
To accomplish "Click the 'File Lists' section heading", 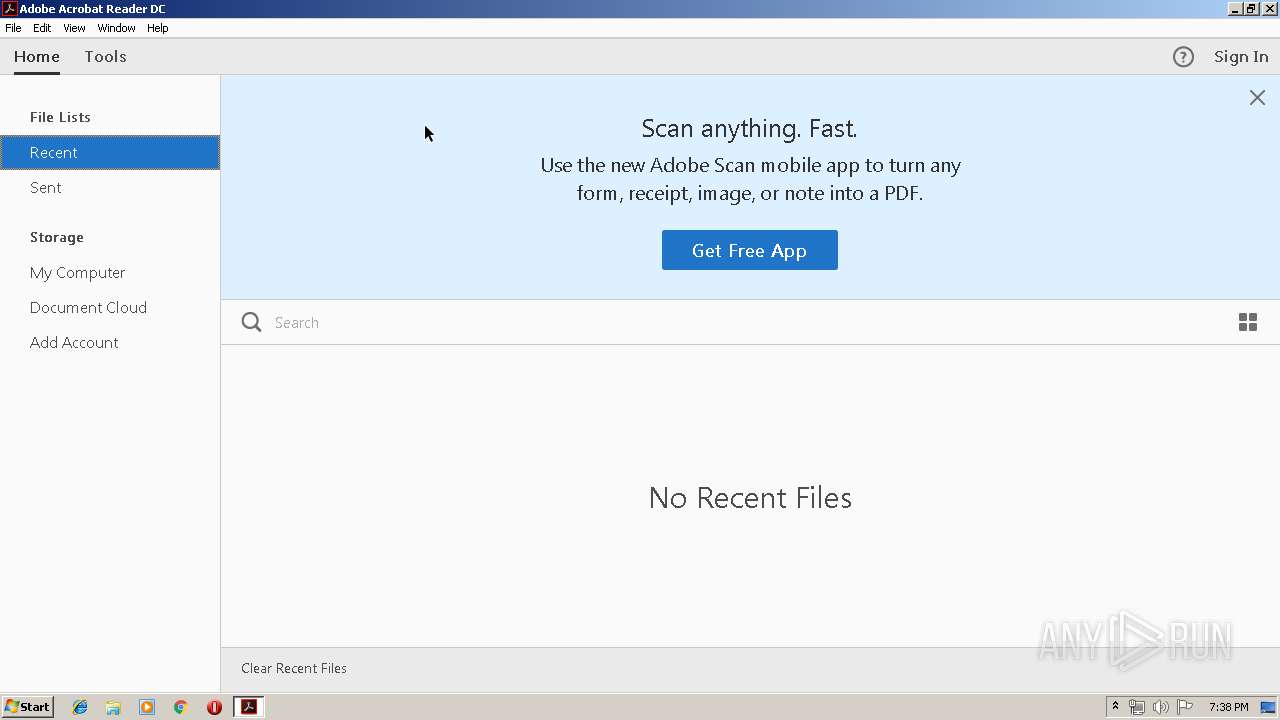I will click(x=60, y=117).
